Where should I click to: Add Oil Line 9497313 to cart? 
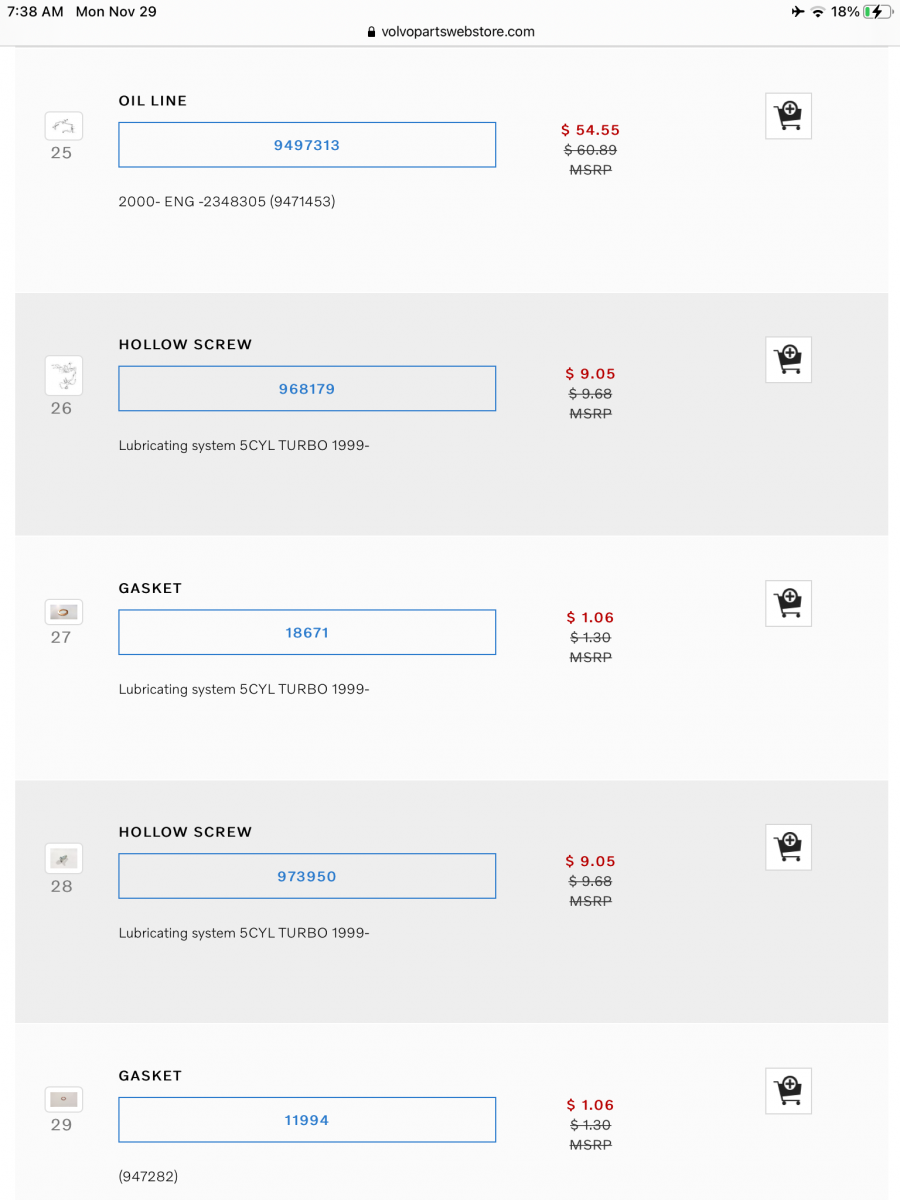[x=788, y=116]
